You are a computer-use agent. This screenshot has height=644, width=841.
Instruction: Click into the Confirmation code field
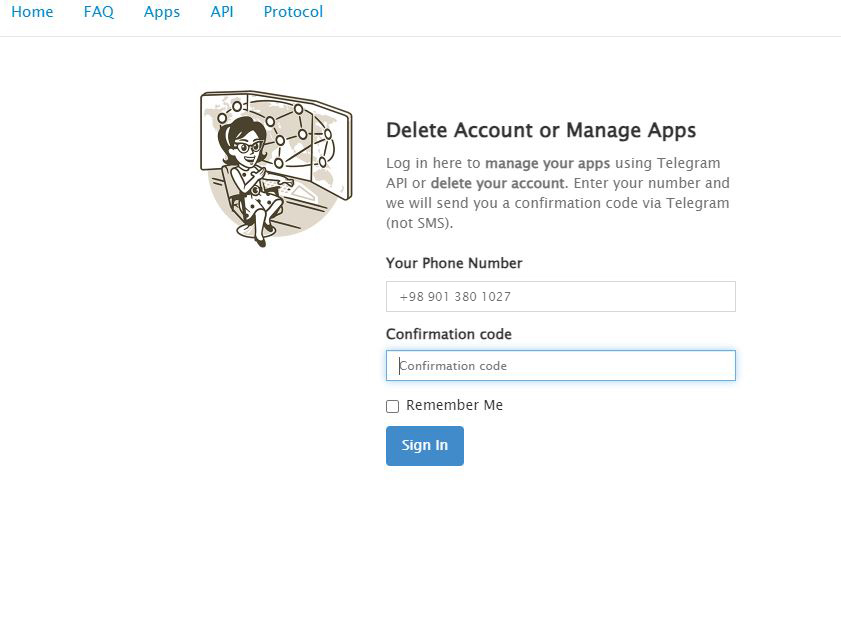tap(560, 366)
